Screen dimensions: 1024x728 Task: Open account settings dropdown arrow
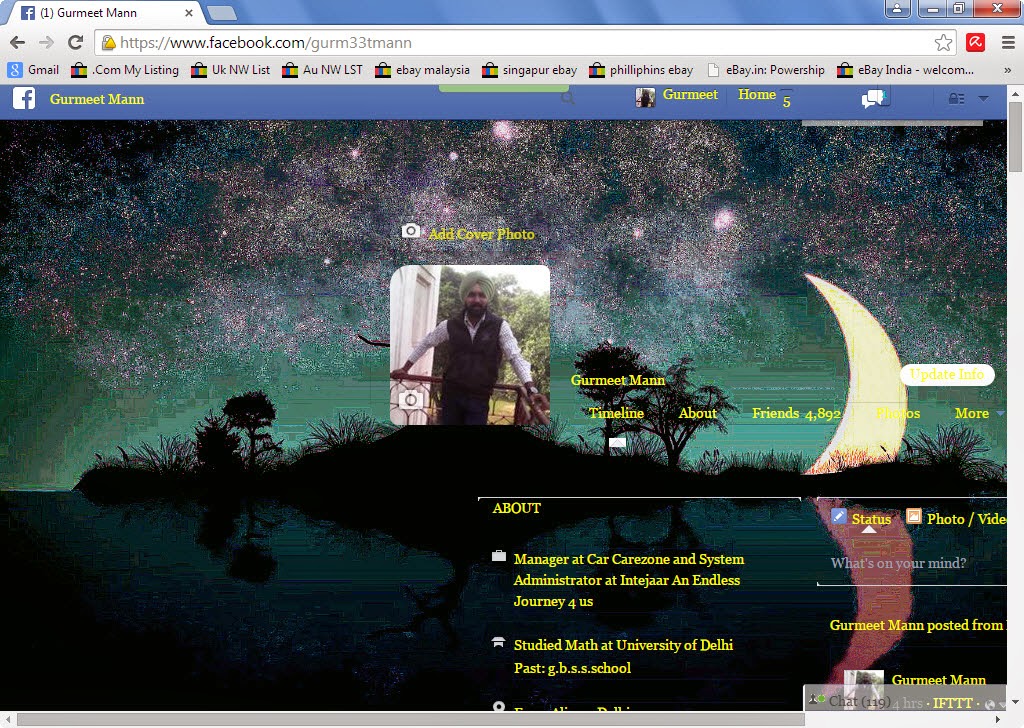(x=983, y=99)
